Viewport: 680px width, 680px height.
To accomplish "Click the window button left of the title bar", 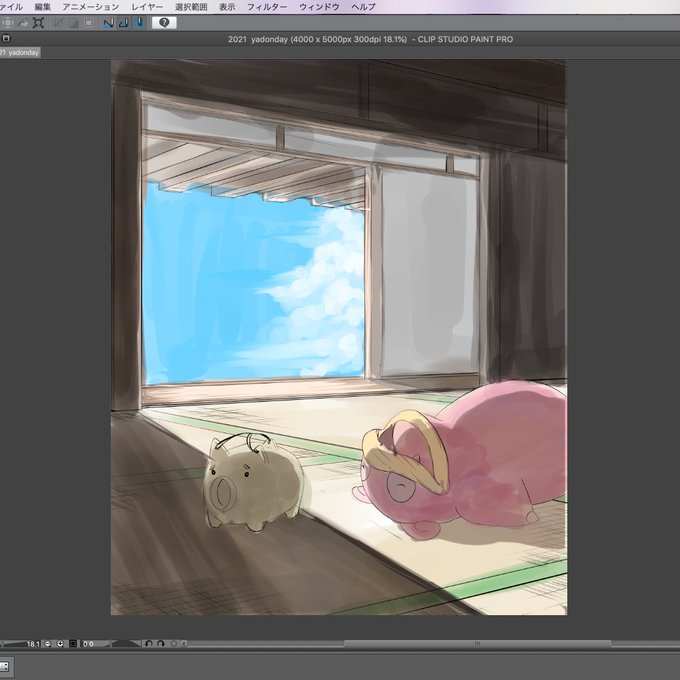I will 6,38.
